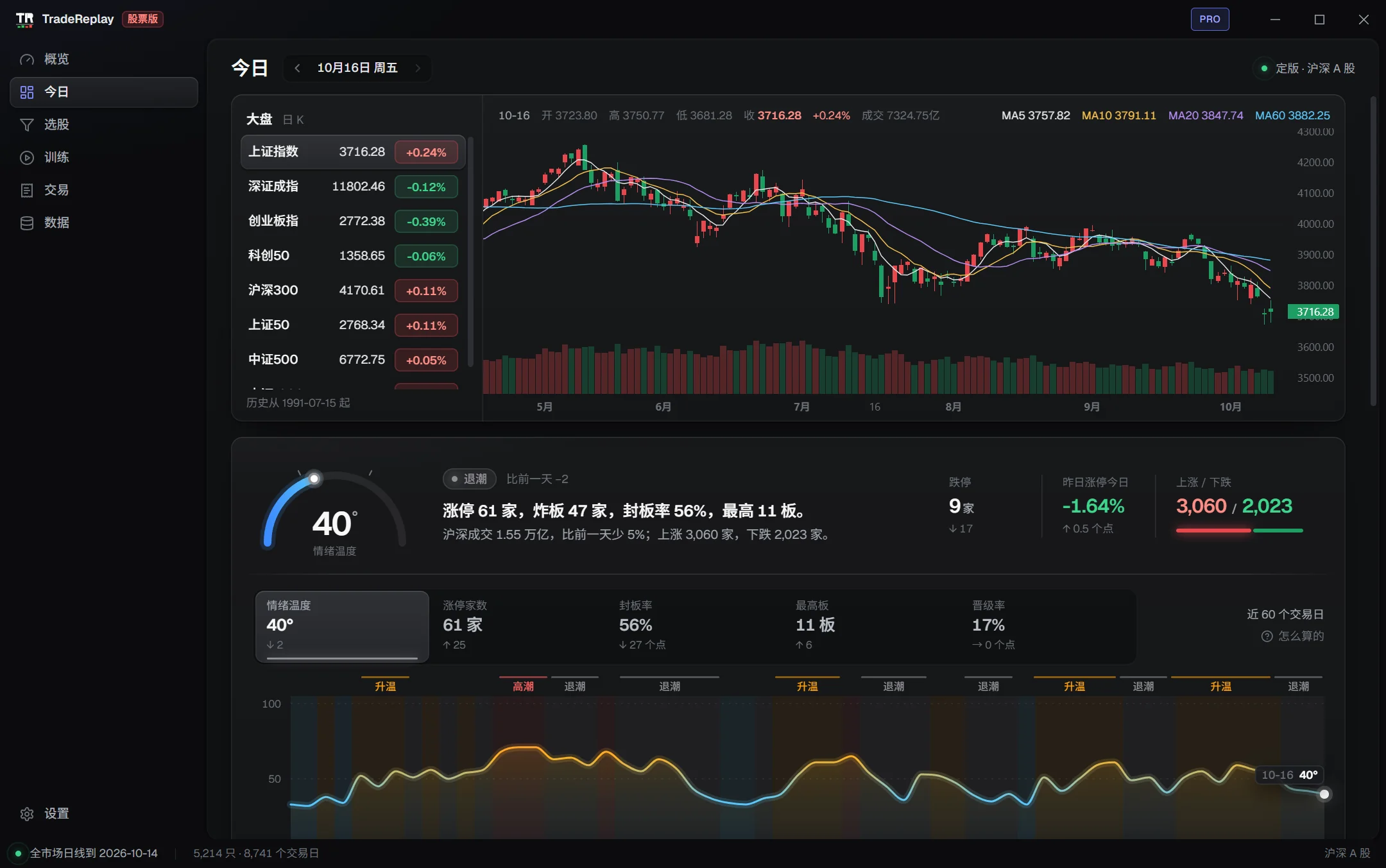Click the index list vertical scrollbar

point(470,251)
